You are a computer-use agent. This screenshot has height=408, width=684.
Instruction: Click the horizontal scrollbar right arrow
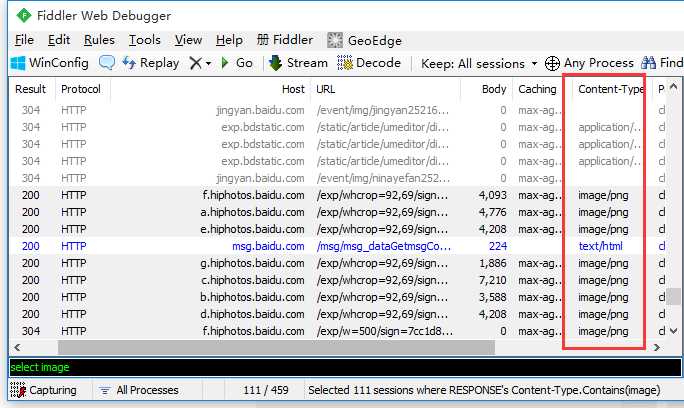coord(657,347)
